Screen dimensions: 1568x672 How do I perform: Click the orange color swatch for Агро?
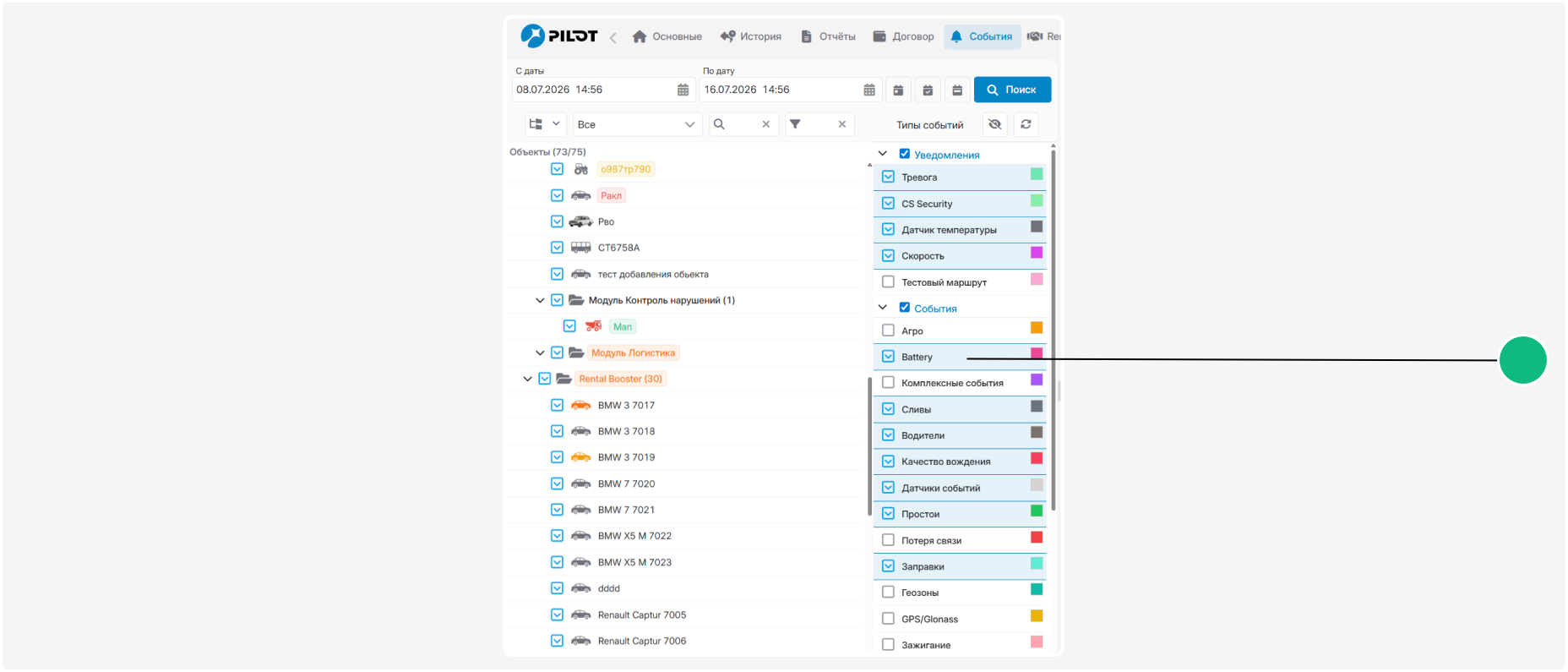(x=1037, y=328)
